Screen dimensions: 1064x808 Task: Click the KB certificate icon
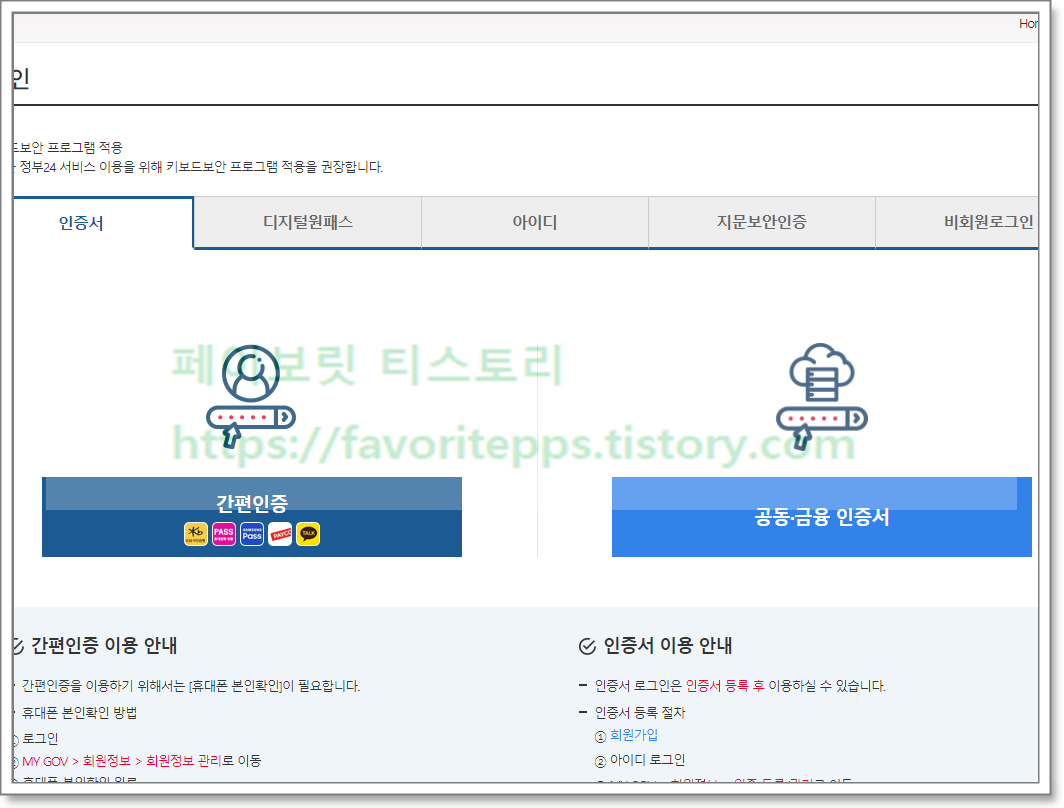pos(195,534)
